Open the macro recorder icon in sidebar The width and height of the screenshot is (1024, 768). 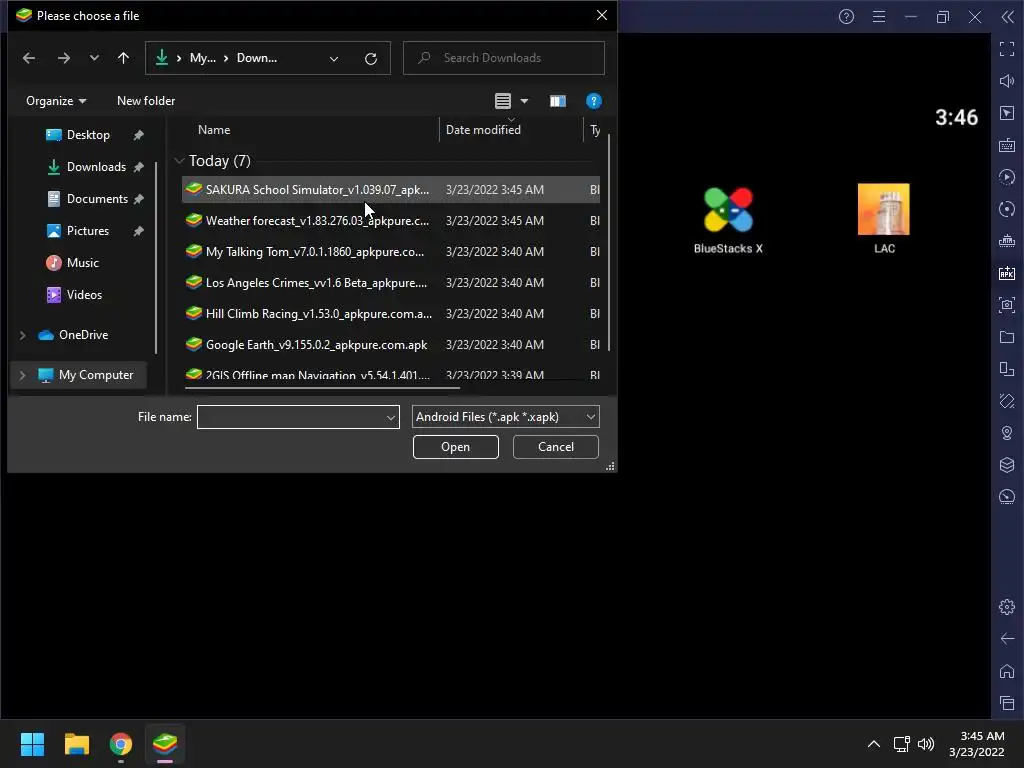[x=1006, y=177]
